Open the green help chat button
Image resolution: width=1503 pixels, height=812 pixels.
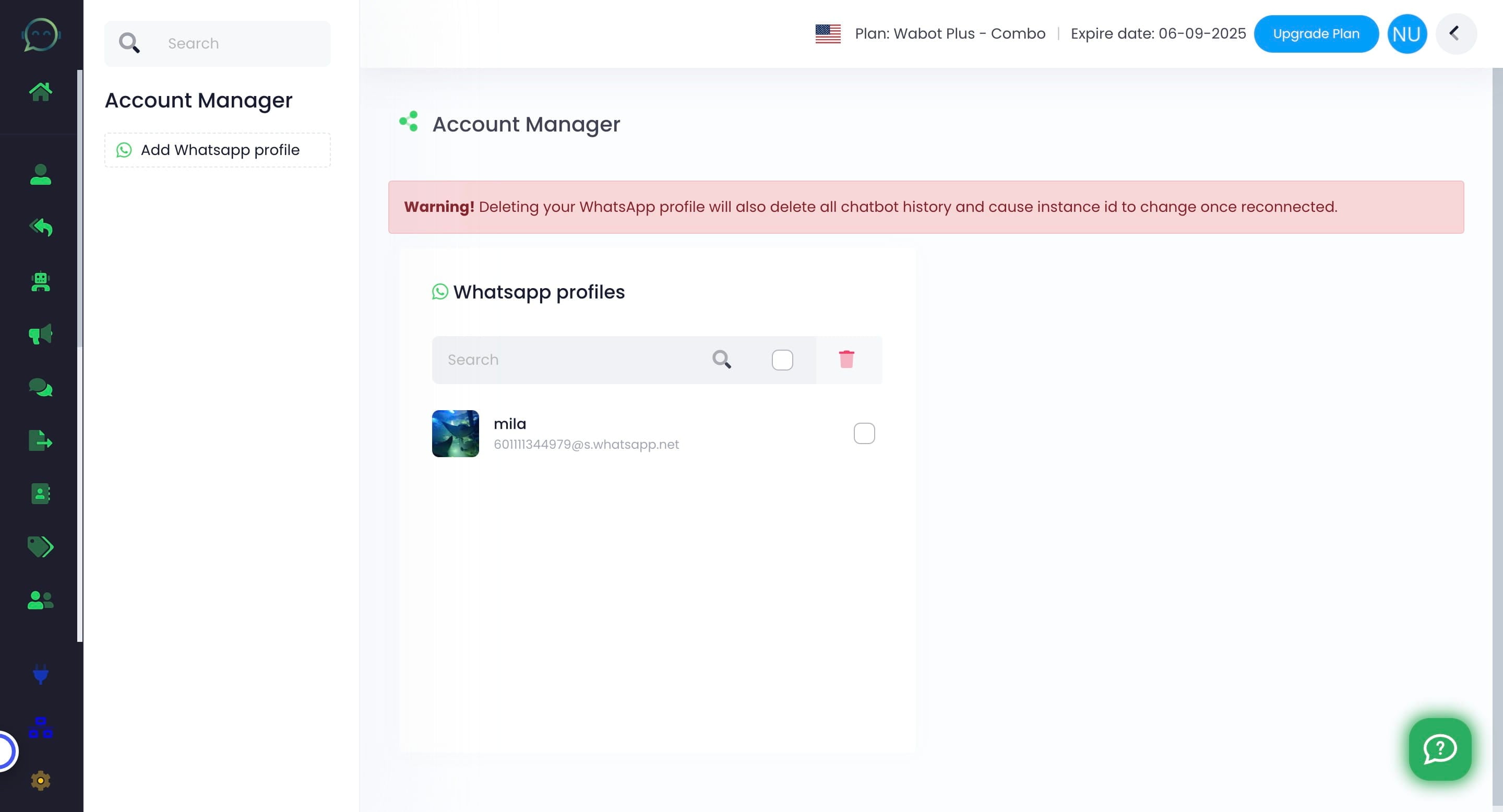tap(1439, 749)
